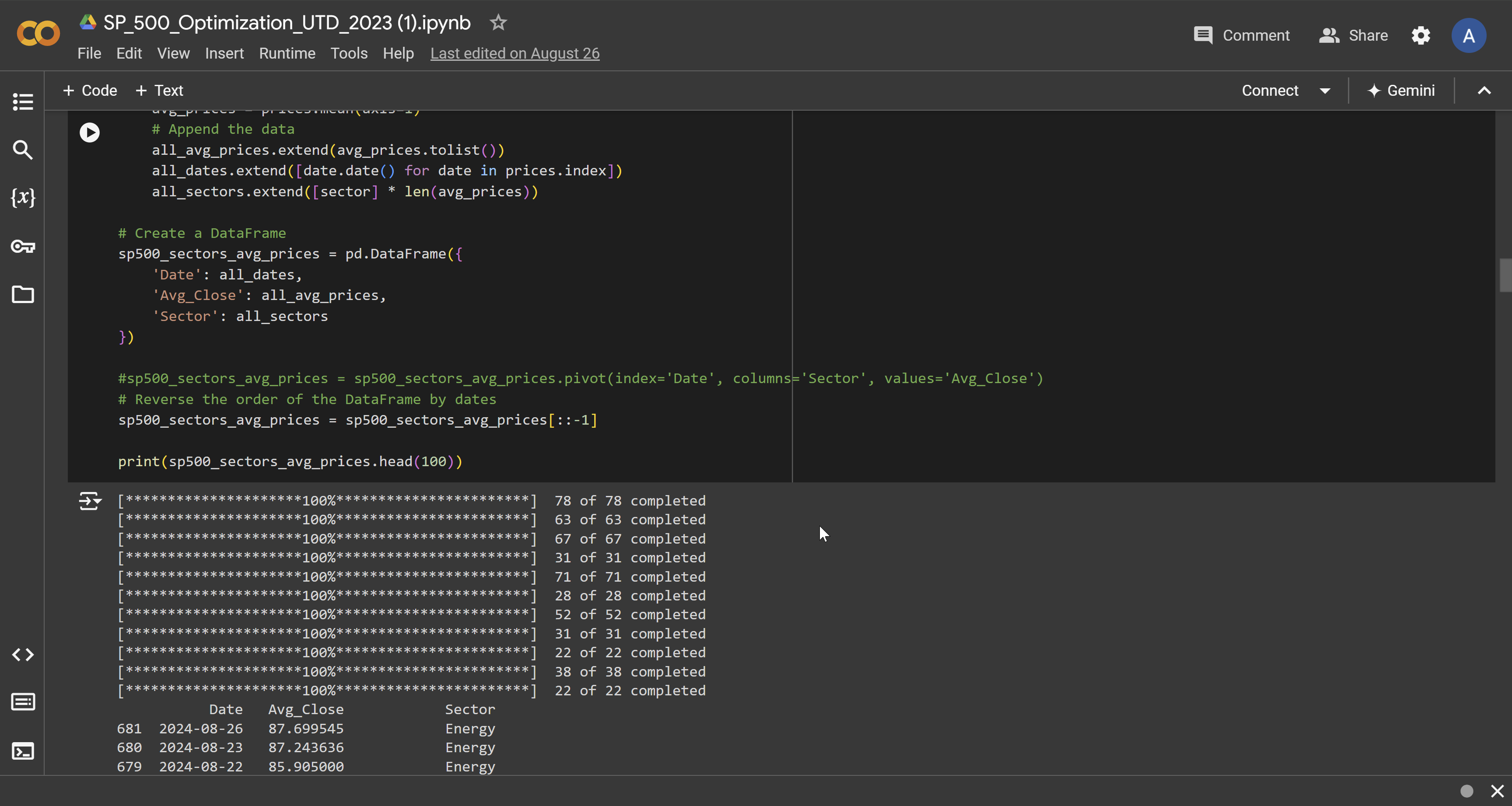Collapse the header with the chevron up
The width and height of the screenshot is (1512, 806).
click(x=1484, y=91)
